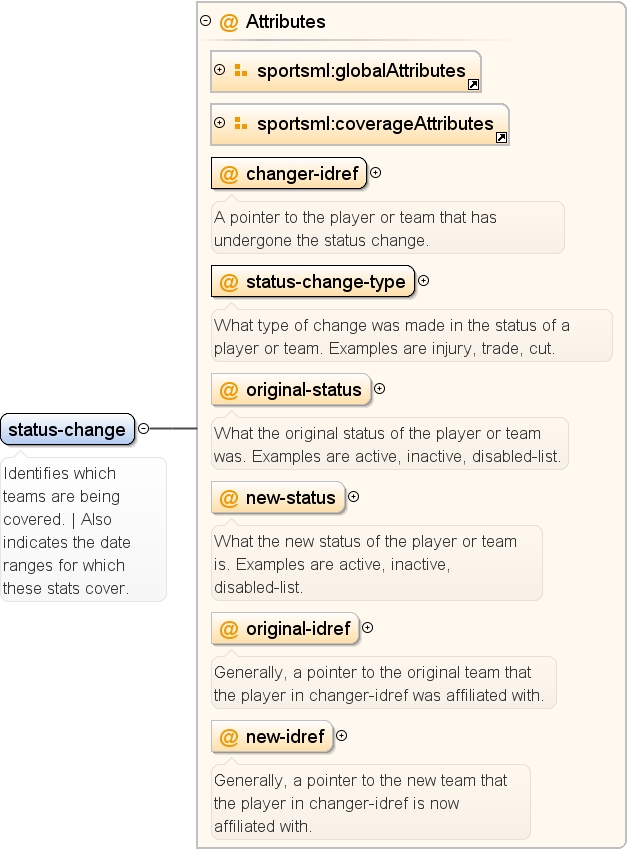The image size is (644, 850).
Task: Open globalAttributes reference link arrow
Action: click(x=473, y=84)
